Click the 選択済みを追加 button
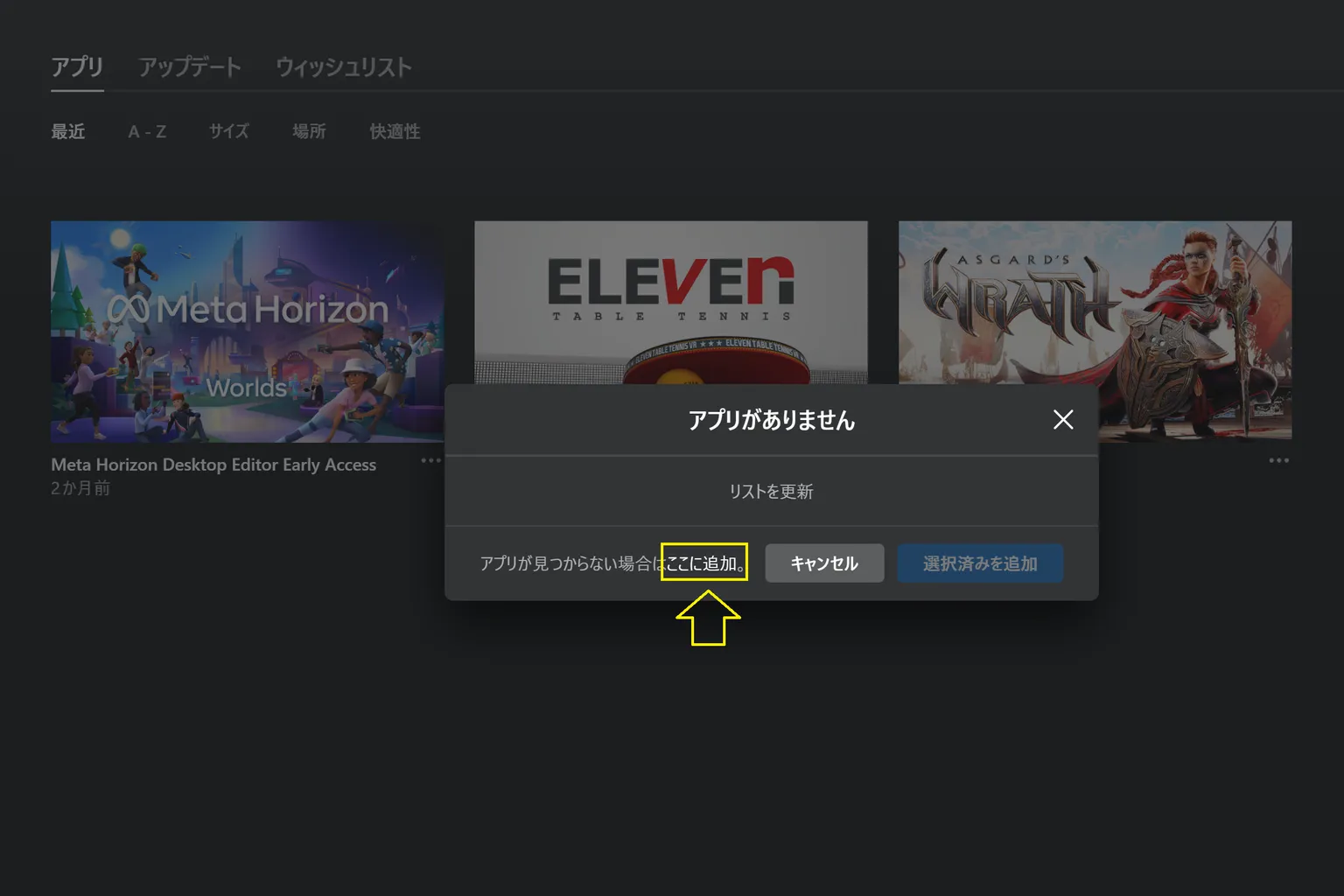The width and height of the screenshot is (1344, 896). coord(980,563)
